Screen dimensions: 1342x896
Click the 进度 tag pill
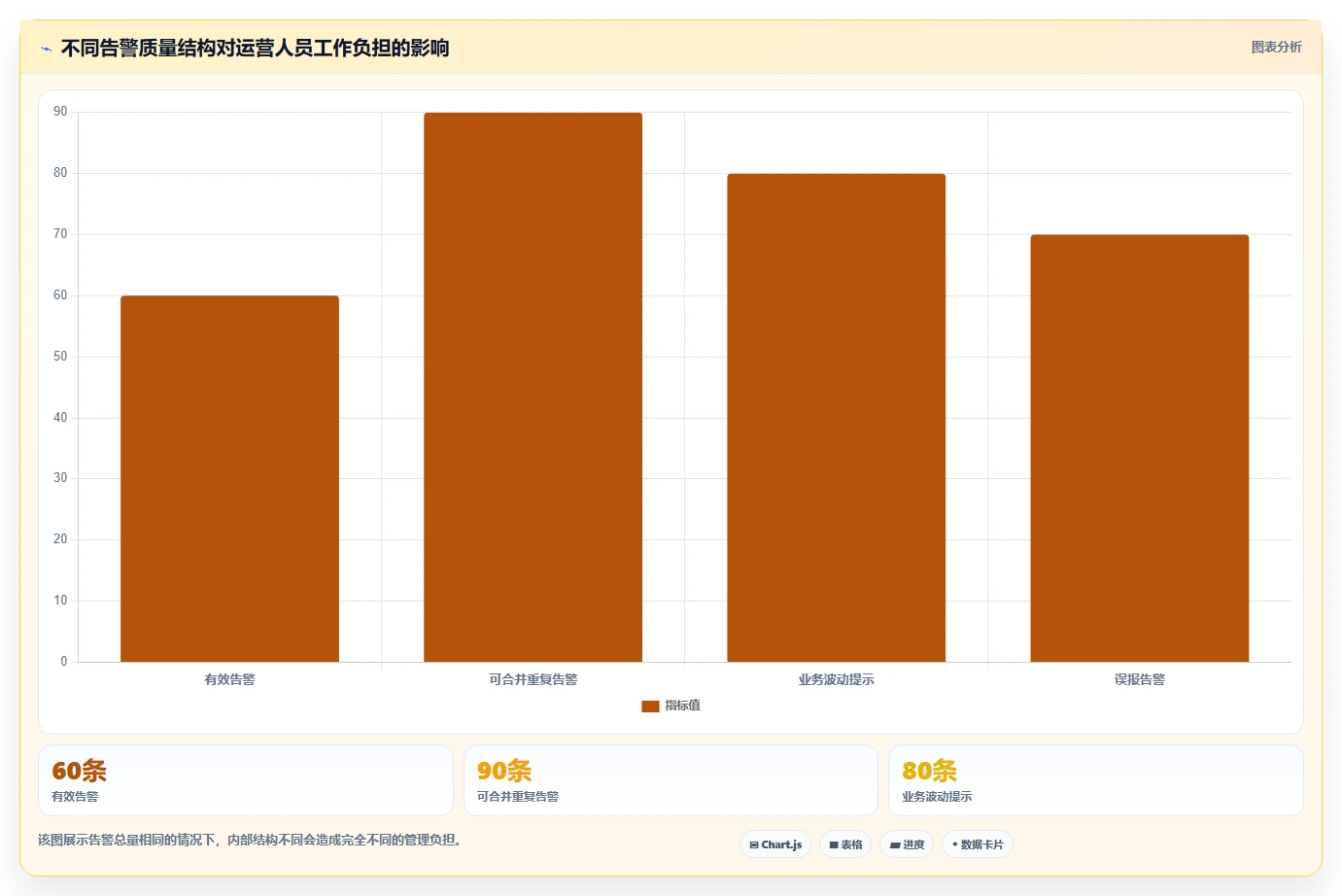coord(907,844)
